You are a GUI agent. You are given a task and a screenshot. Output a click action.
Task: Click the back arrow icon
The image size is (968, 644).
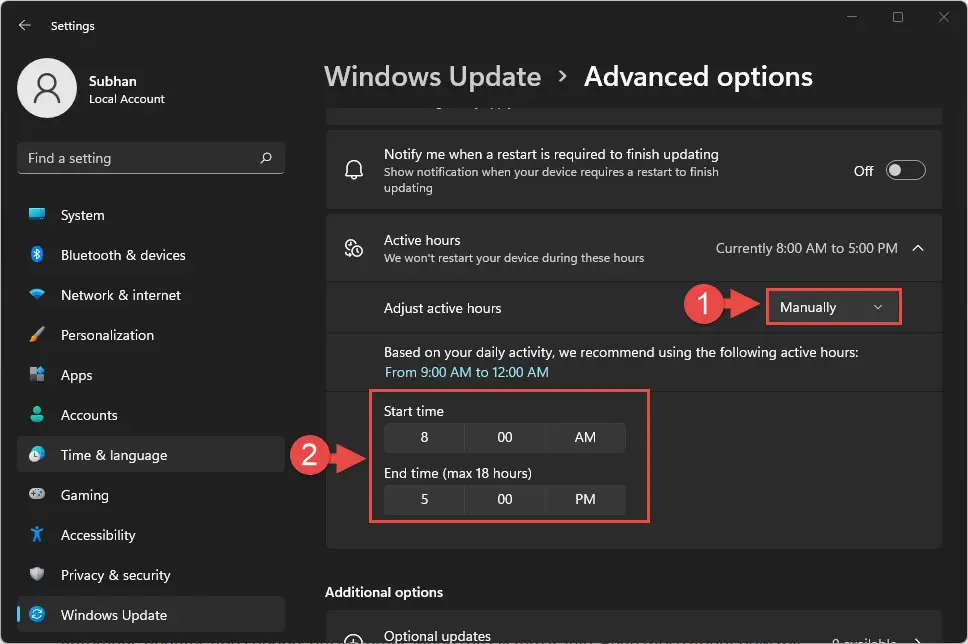[x=25, y=25]
